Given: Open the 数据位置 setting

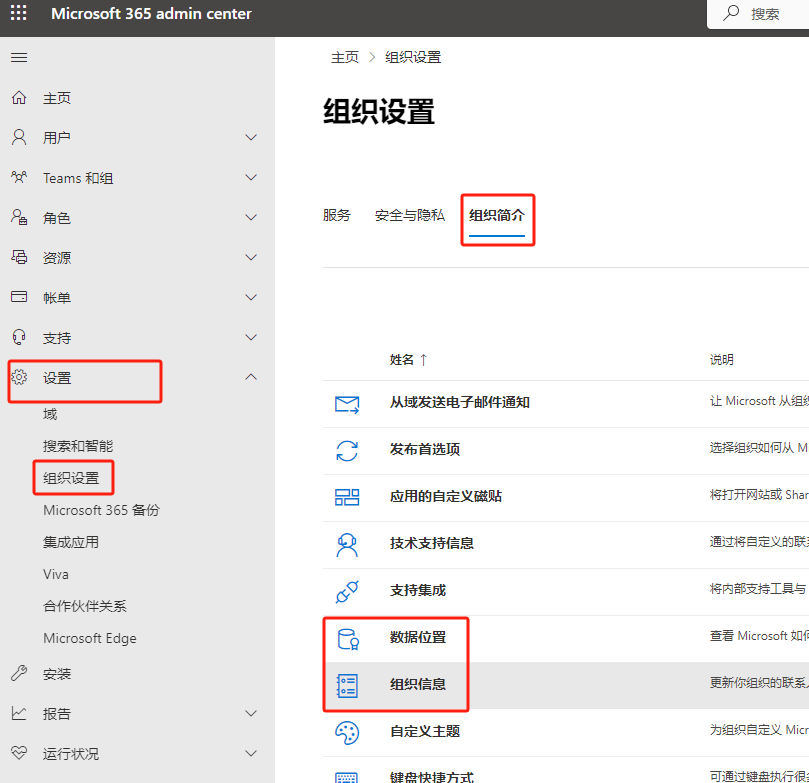Looking at the screenshot, I should point(418,638).
